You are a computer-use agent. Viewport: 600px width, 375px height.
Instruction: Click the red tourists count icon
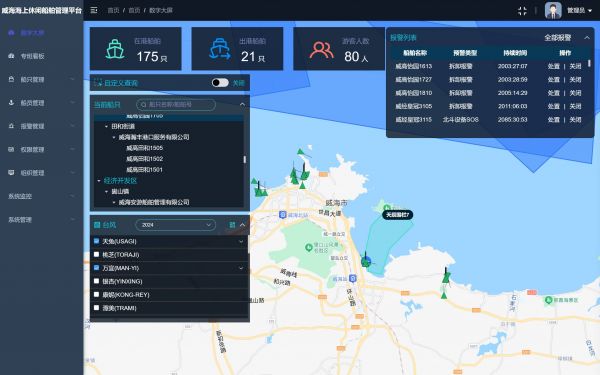(x=321, y=50)
